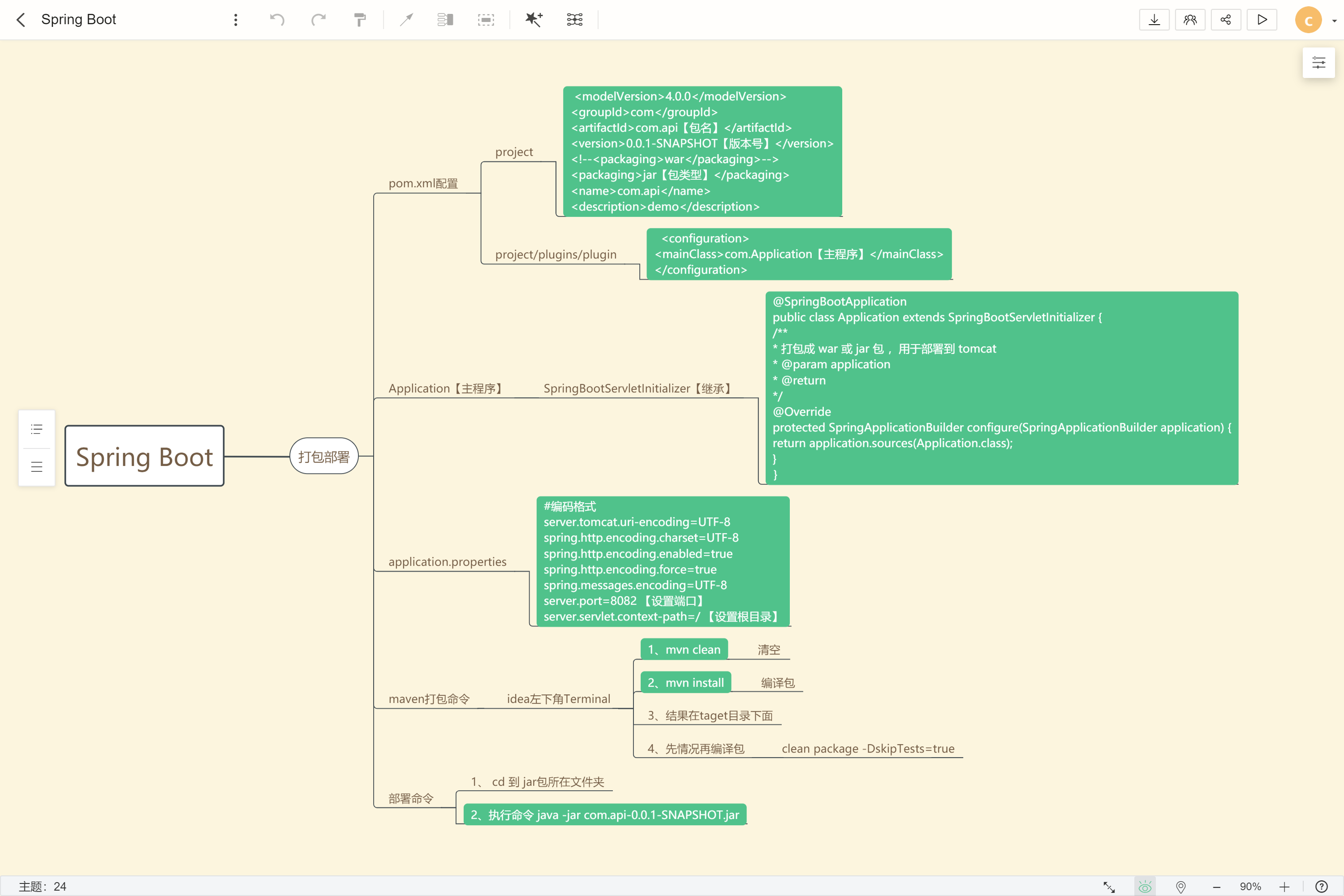Select the mainClass configuration code block
The image size is (1344, 896).
[x=799, y=254]
